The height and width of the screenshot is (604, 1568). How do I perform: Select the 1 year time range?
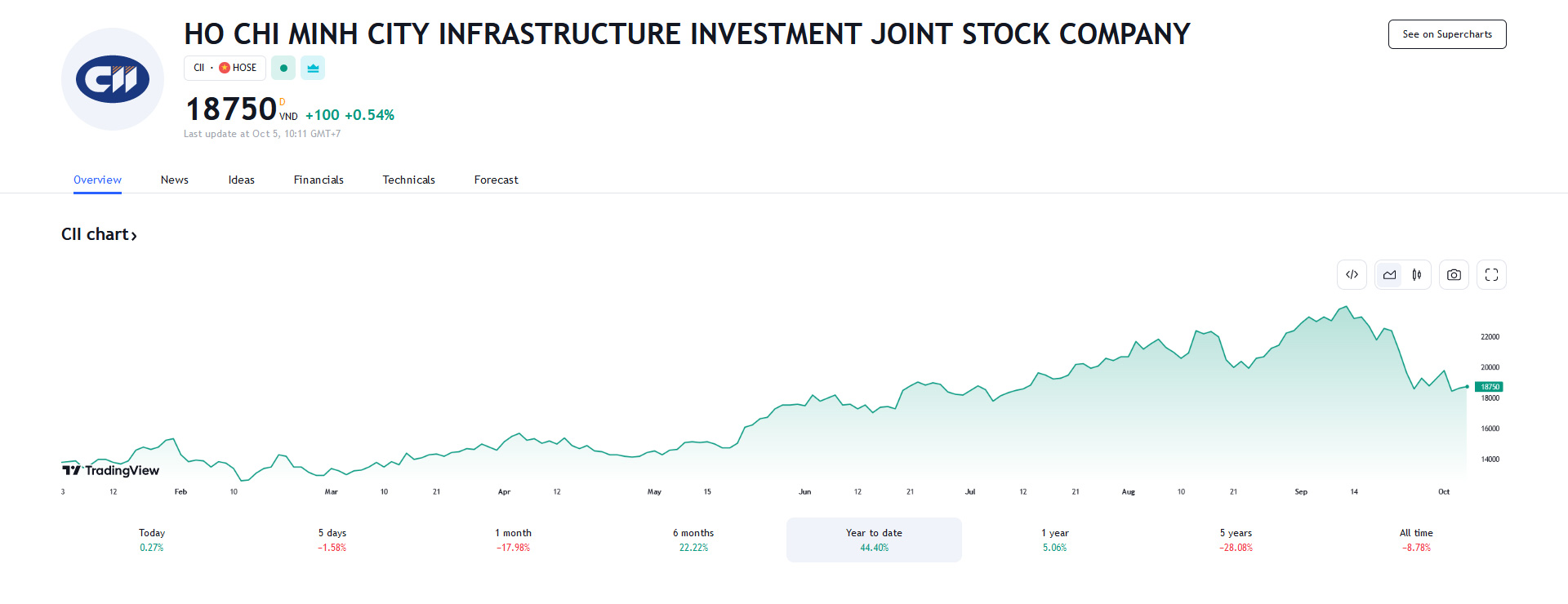coord(1053,540)
